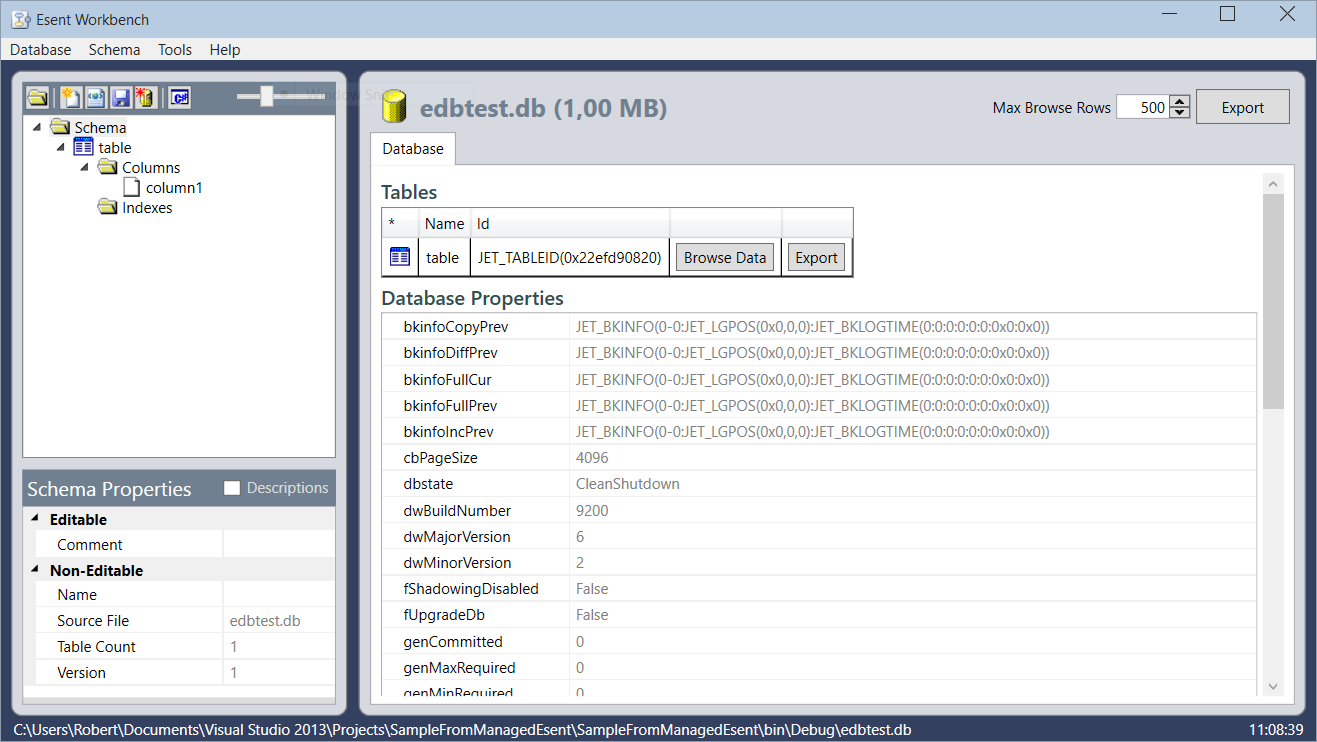1317x742 pixels.
Task: Increase Max Browse Rows with up arrow
Action: point(1180,102)
